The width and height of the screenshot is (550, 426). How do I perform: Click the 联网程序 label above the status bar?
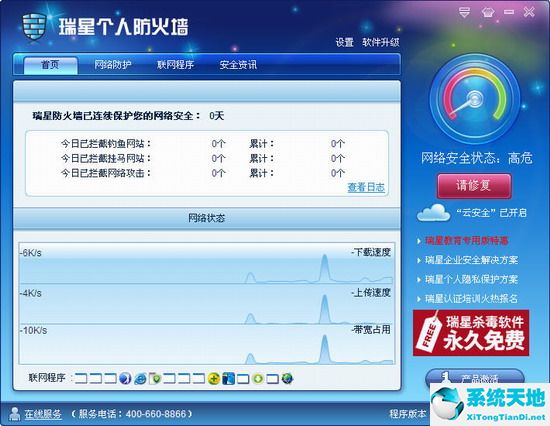(47, 378)
